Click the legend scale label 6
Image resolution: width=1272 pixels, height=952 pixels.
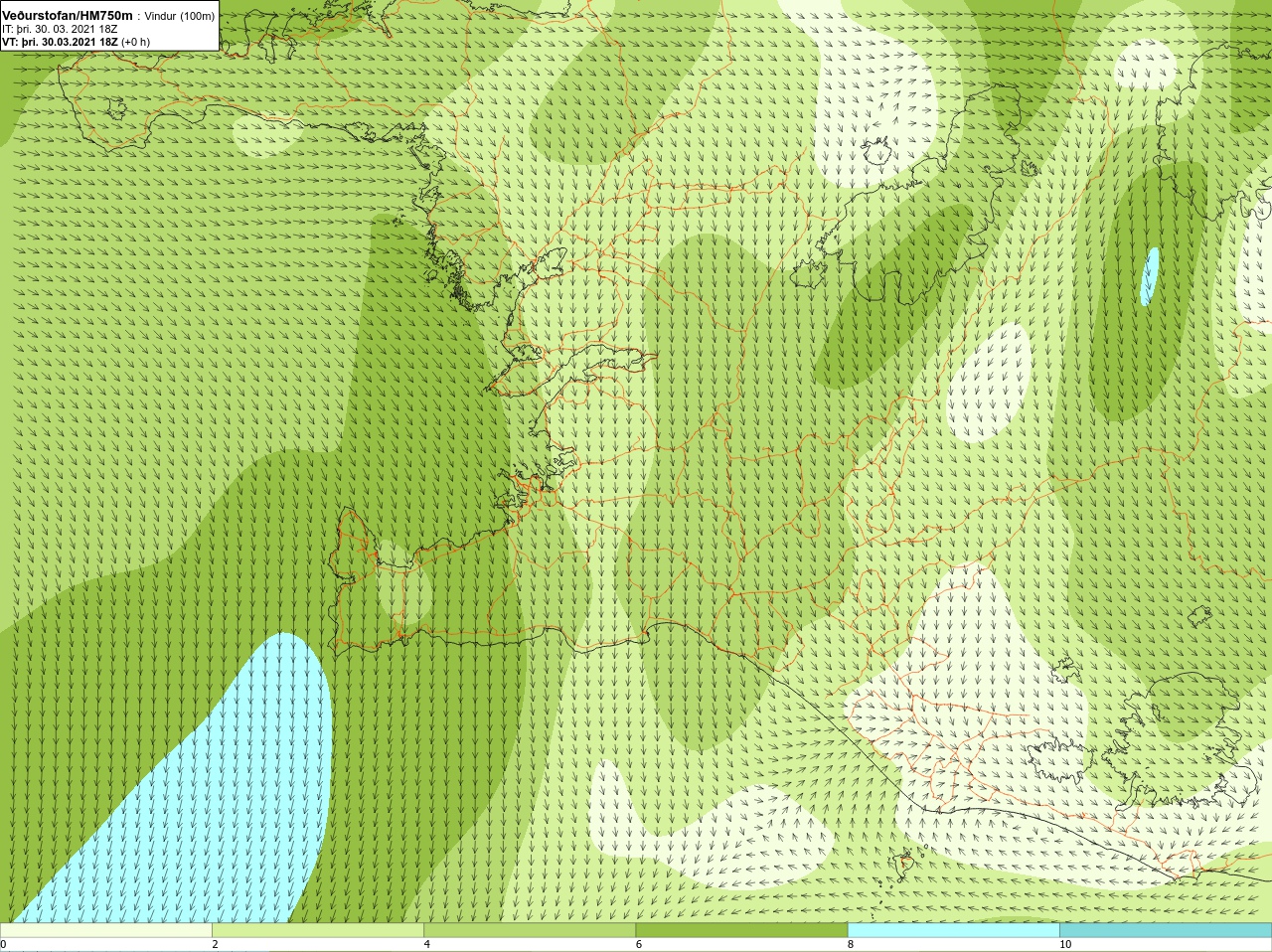point(639,944)
